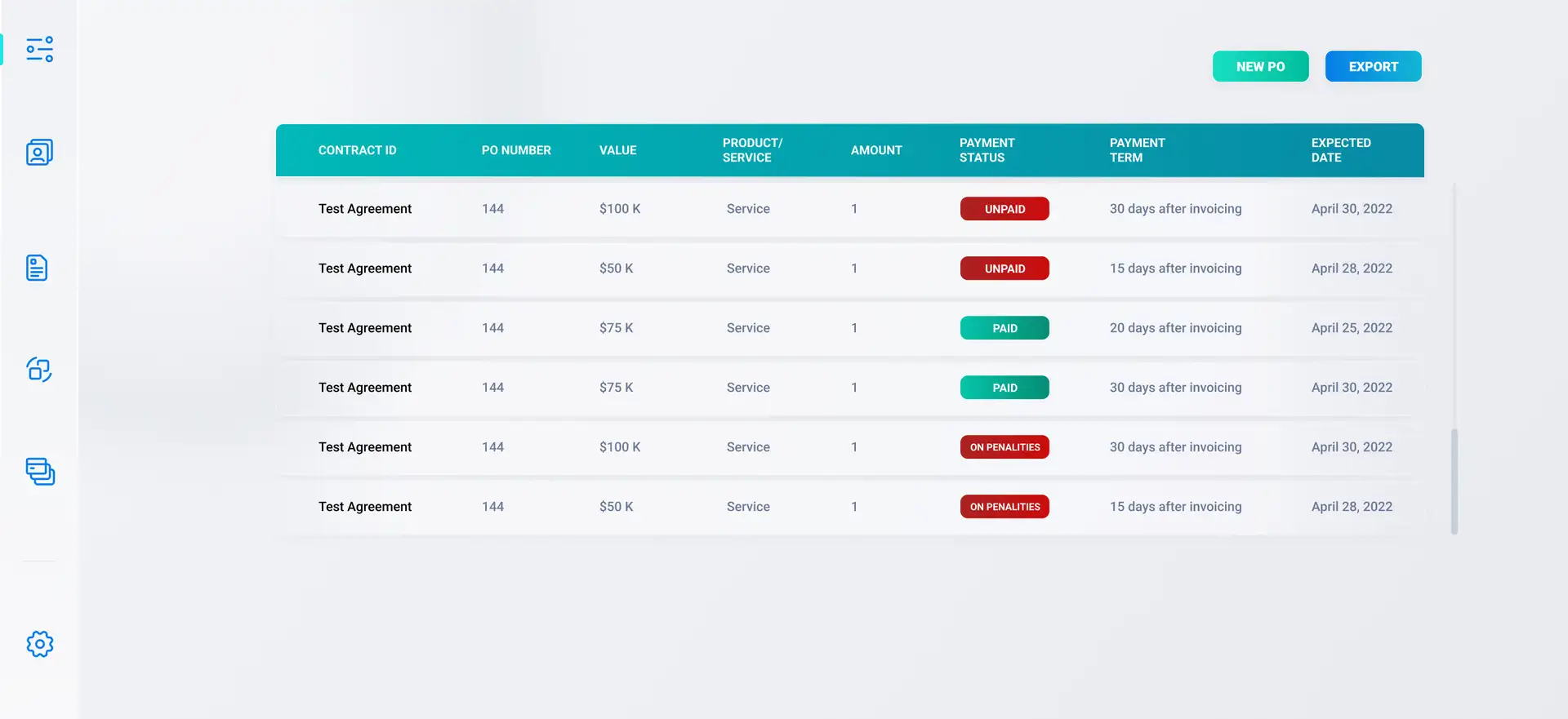Click UNPAID badge in the $50 K row
The width and height of the screenshot is (1568, 719).
coord(1004,269)
